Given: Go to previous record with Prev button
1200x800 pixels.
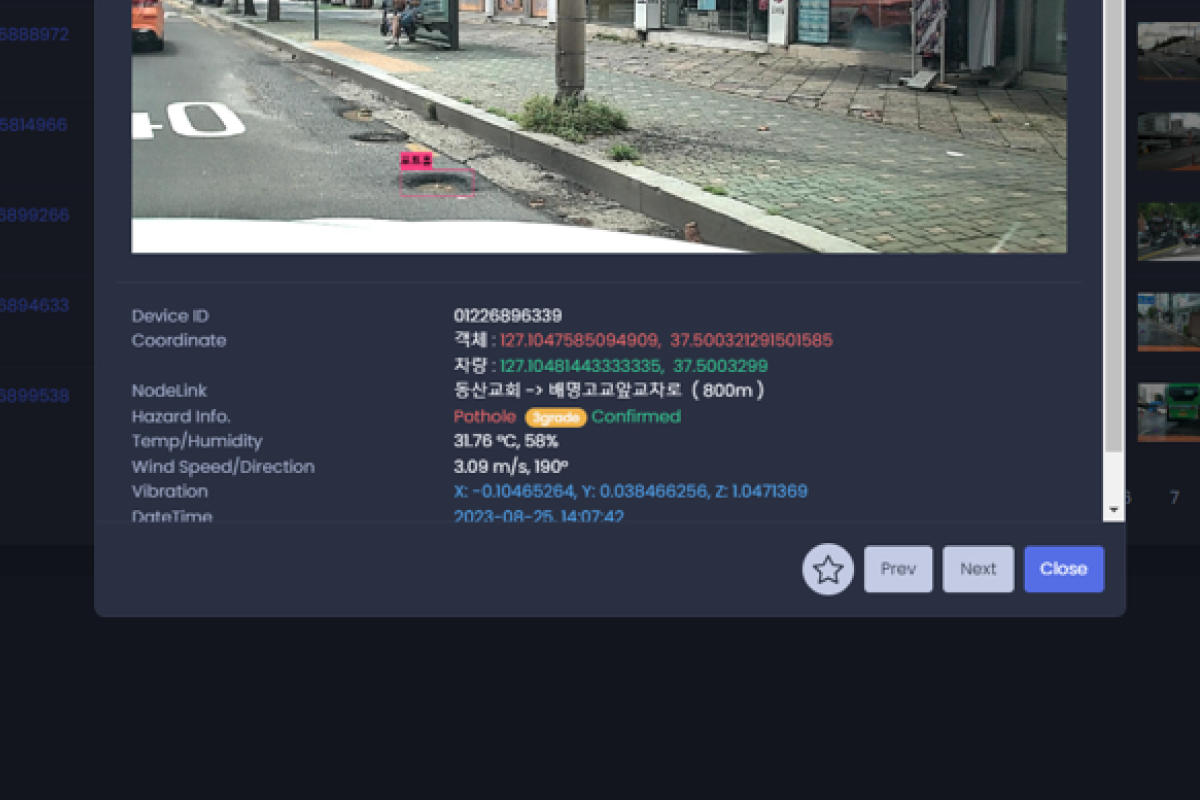Looking at the screenshot, I should point(898,569).
